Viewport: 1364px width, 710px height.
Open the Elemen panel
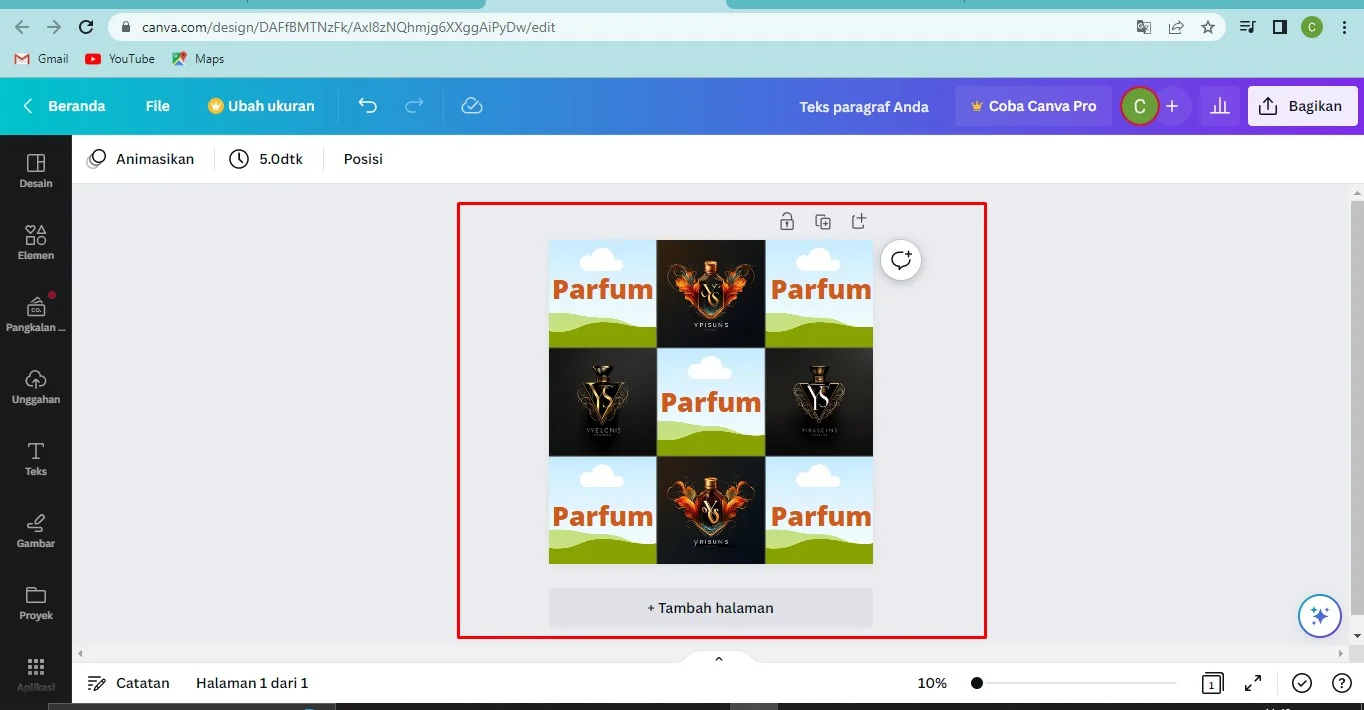point(36,242)
